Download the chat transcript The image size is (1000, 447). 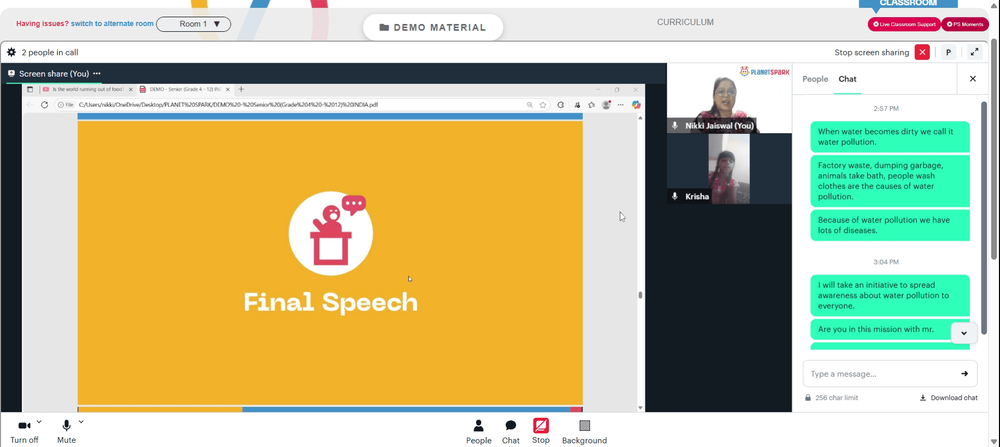point(948,397)
